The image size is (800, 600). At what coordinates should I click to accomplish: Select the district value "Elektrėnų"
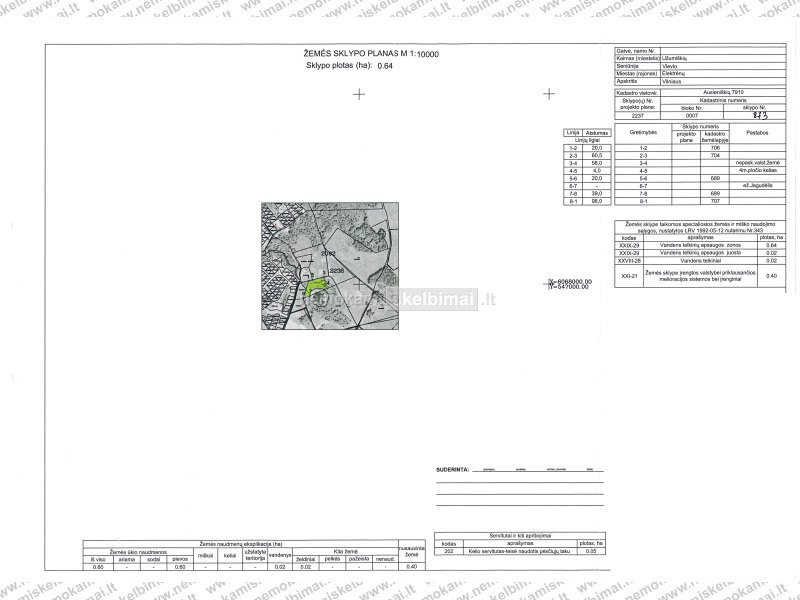[673, 73]
